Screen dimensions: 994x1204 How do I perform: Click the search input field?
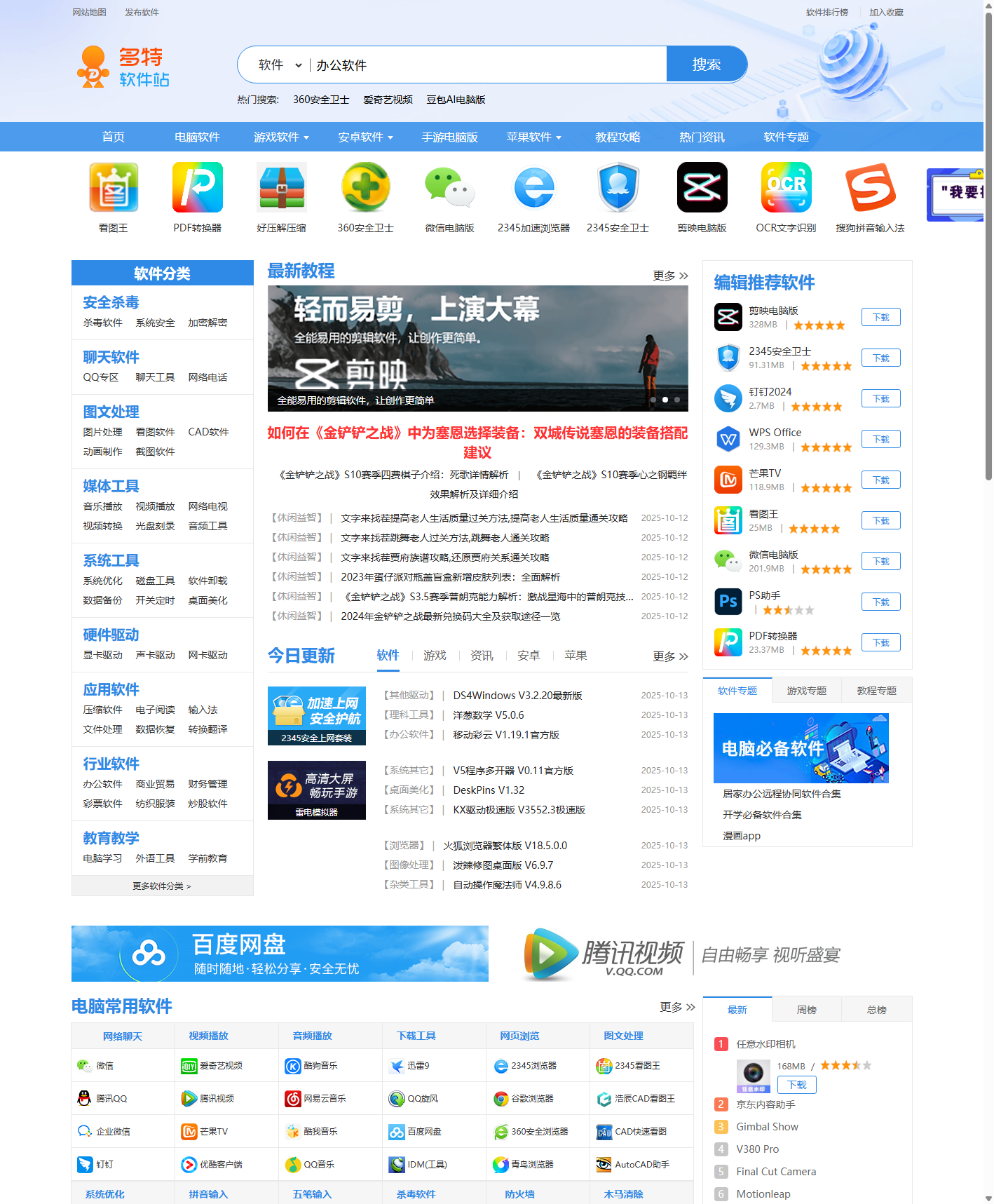[488, 65]
